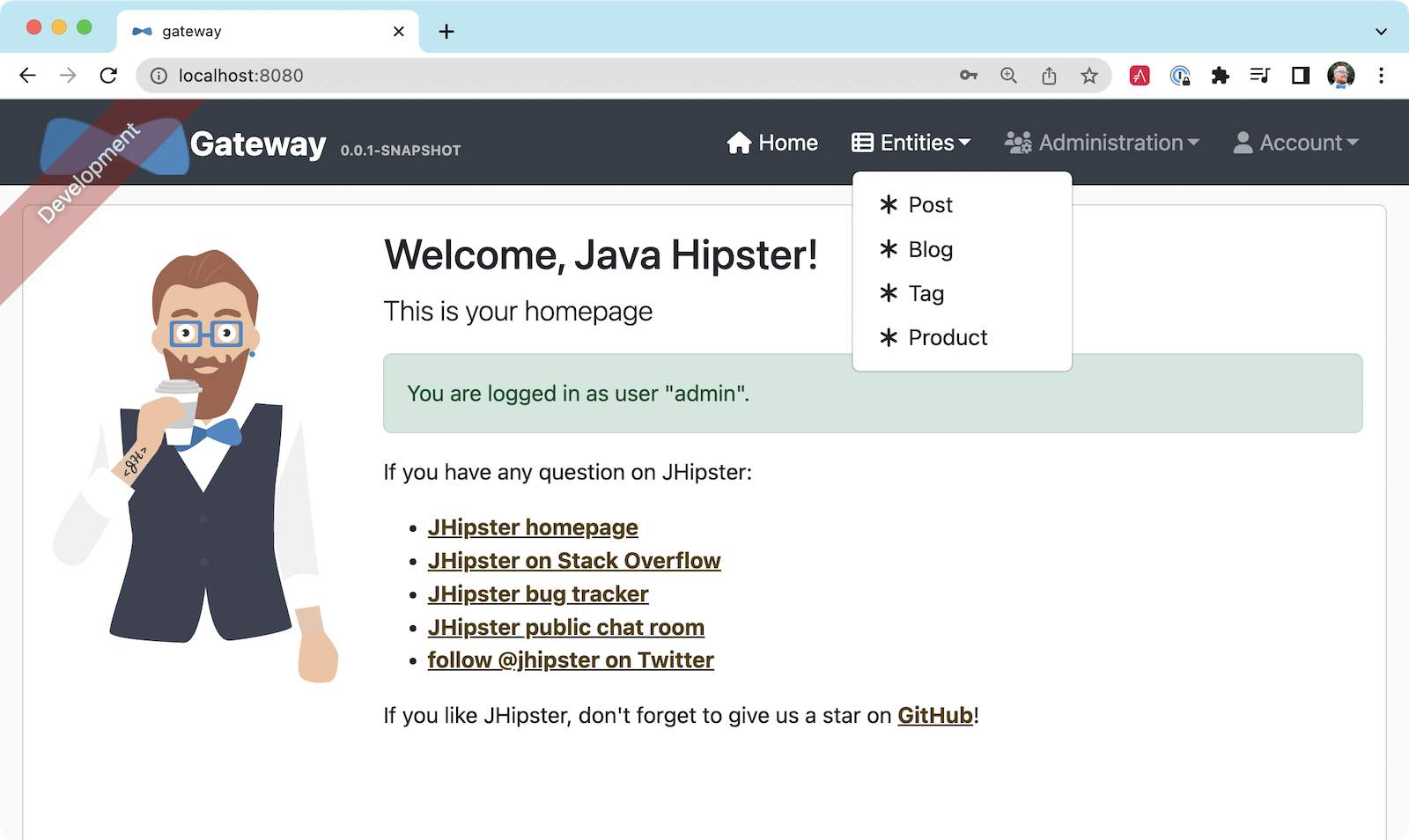Screen dimensions: 1409x840
Task: Open the browser Extensions puzzle icon
Action: click(1220, 76)
